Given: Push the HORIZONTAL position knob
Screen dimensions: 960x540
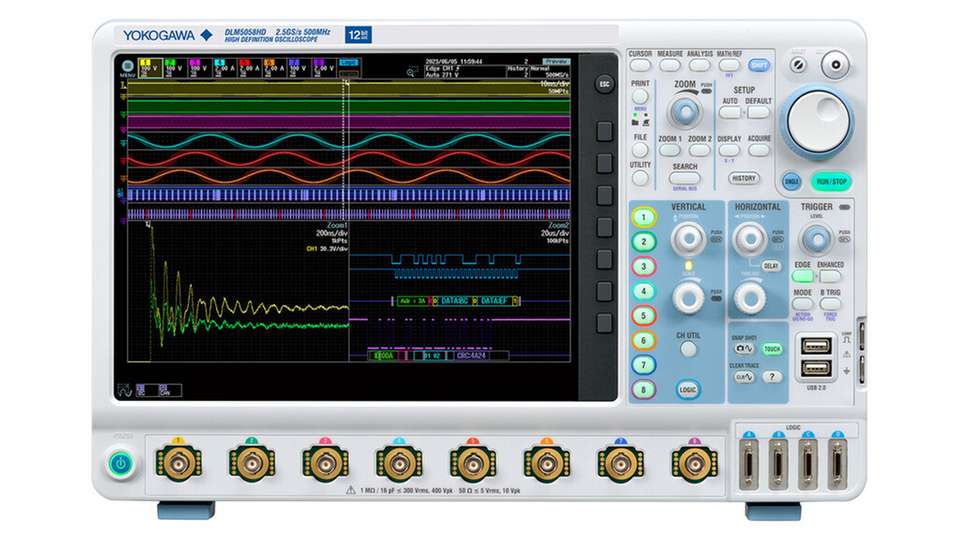Looking at the screenshot, I should click(x=750, y=239).
